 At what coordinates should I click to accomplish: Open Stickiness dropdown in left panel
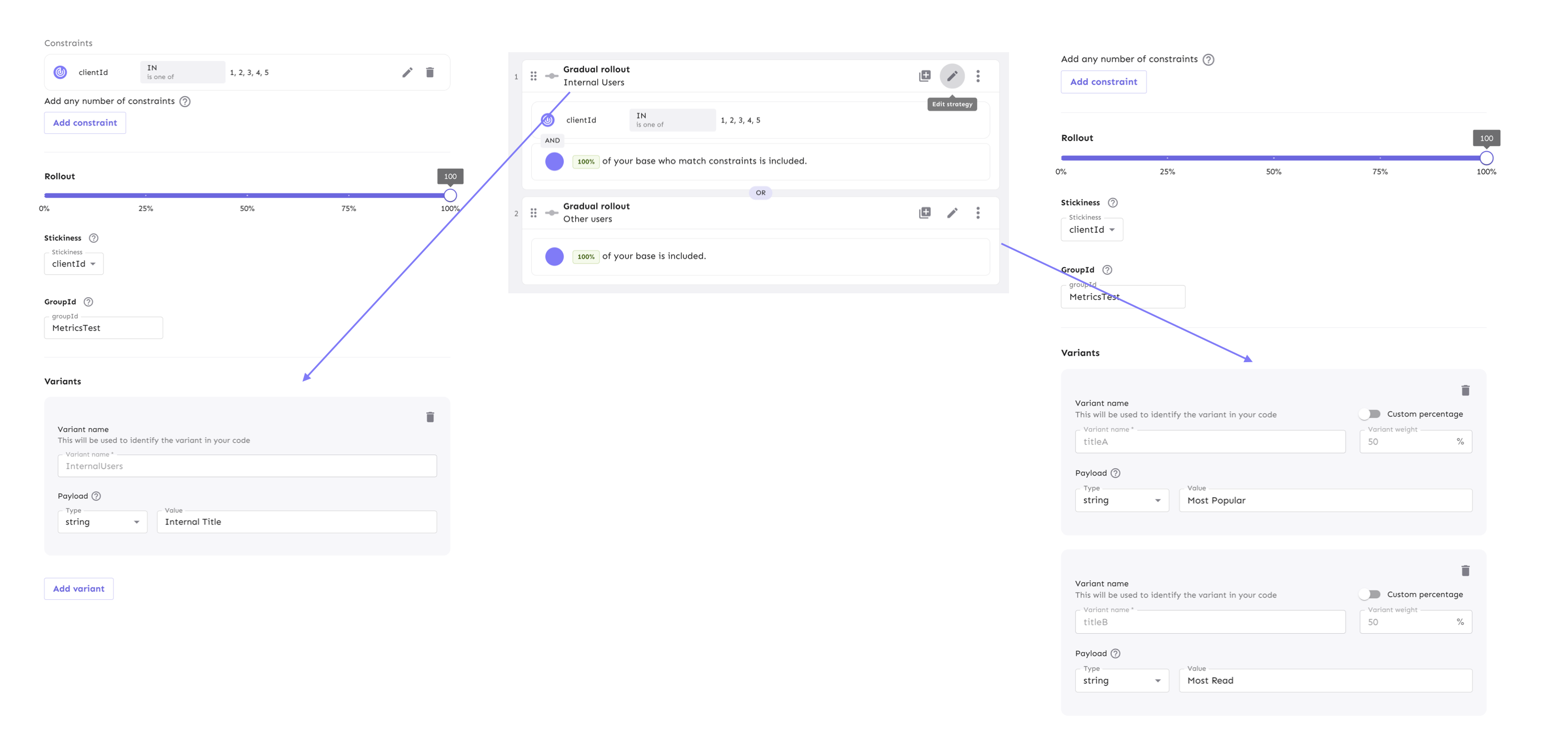(74, 264)
